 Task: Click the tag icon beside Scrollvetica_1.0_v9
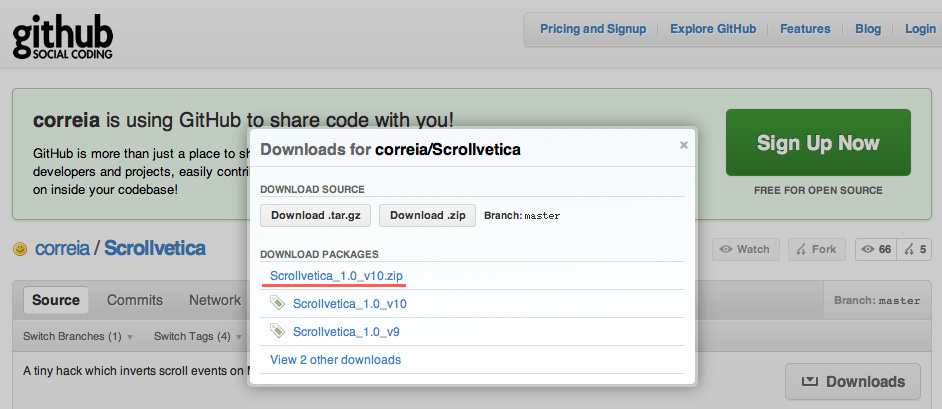click(277, 330)
